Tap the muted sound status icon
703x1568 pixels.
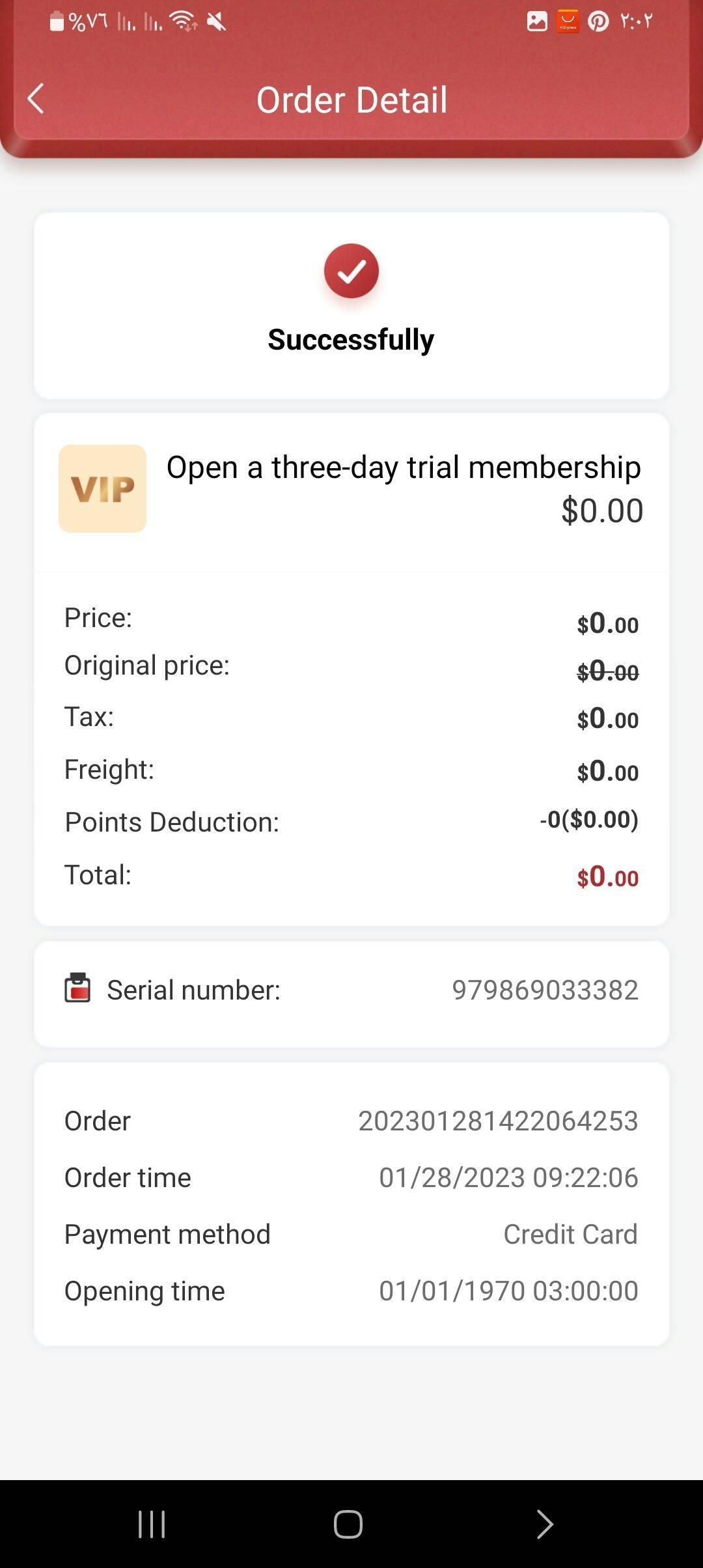(216, 22)
